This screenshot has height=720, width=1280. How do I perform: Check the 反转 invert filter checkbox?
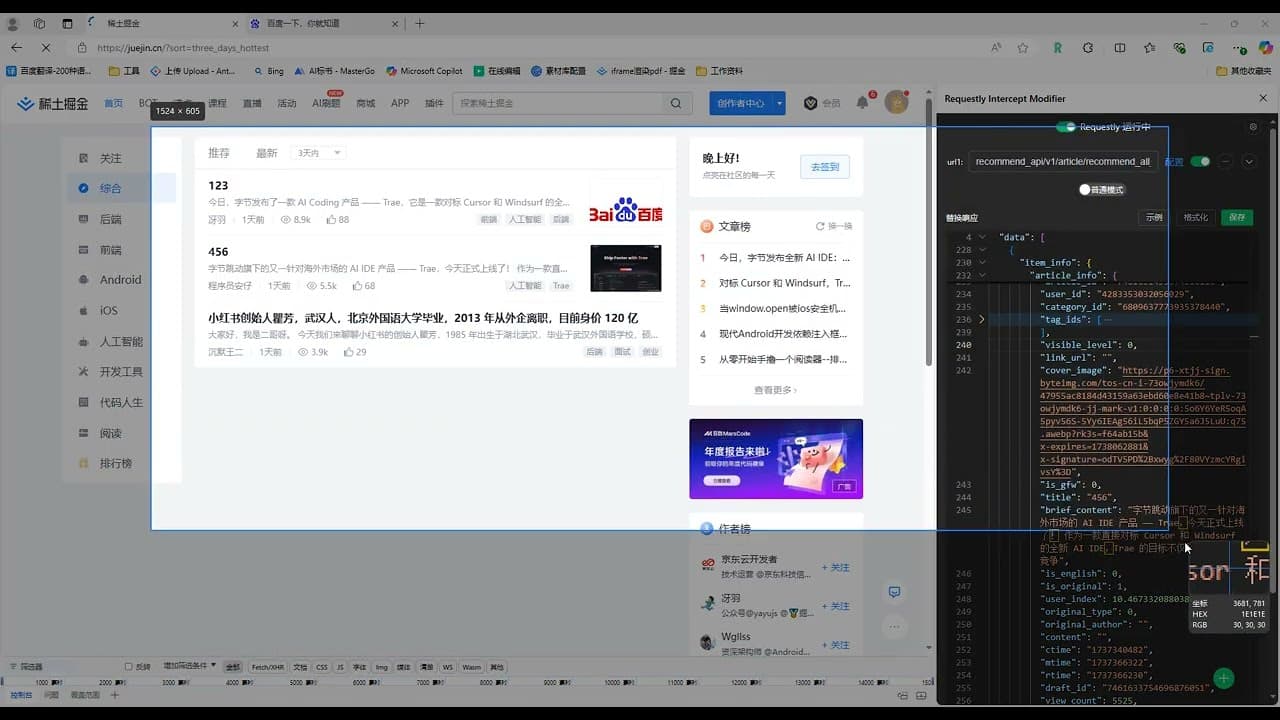pyautogui.click(x=128, y=666)
